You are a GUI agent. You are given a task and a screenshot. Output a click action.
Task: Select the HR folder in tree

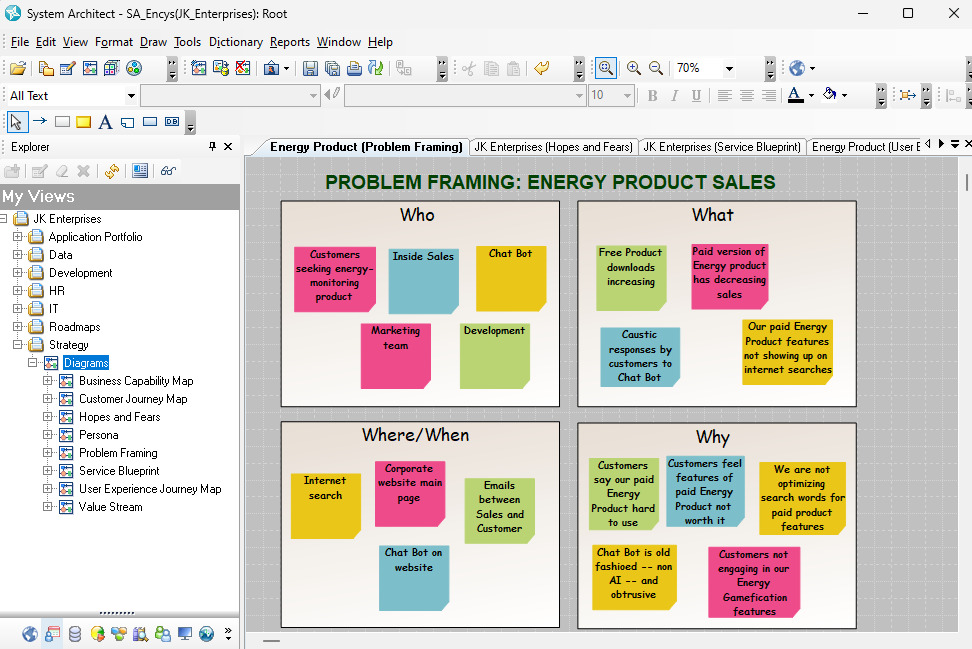click(x=57, y=291)
